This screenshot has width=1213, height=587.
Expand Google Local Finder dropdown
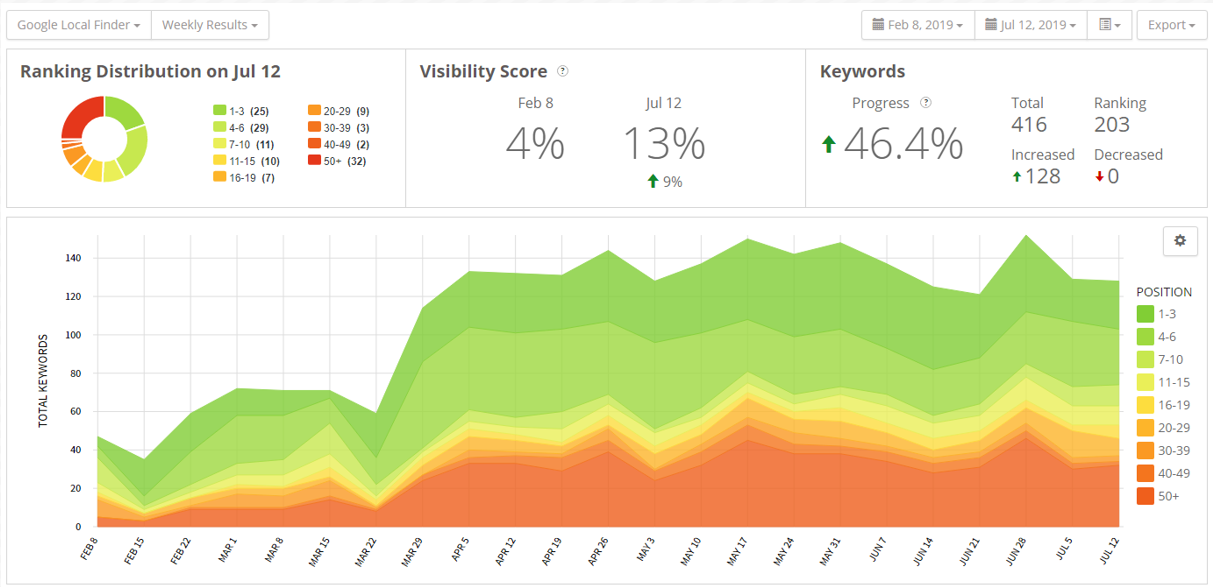(x=79, y=25)
